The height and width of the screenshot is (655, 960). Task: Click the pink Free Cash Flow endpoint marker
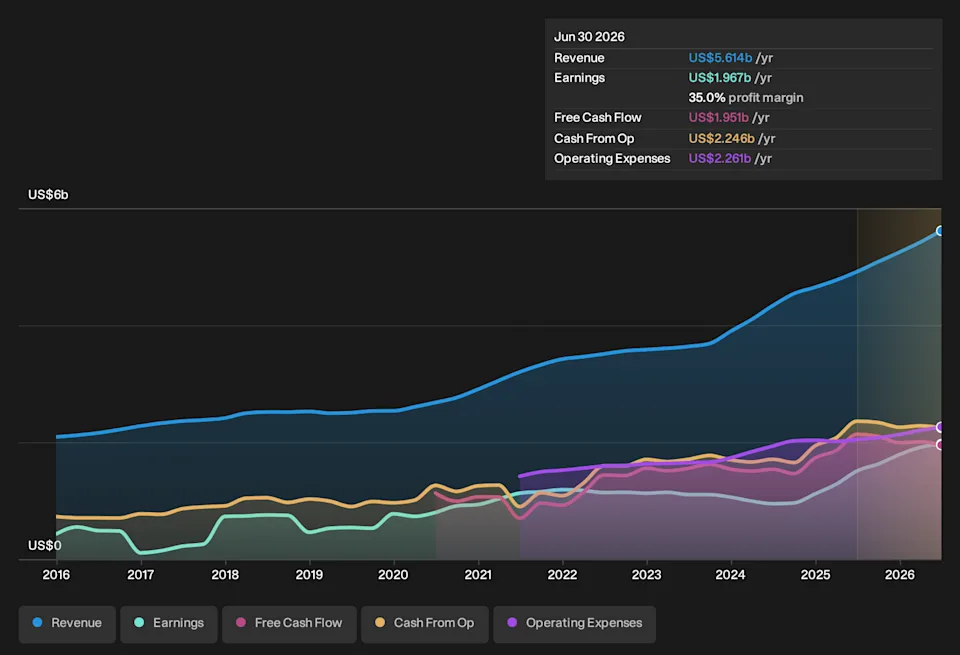tap(940, 444)
